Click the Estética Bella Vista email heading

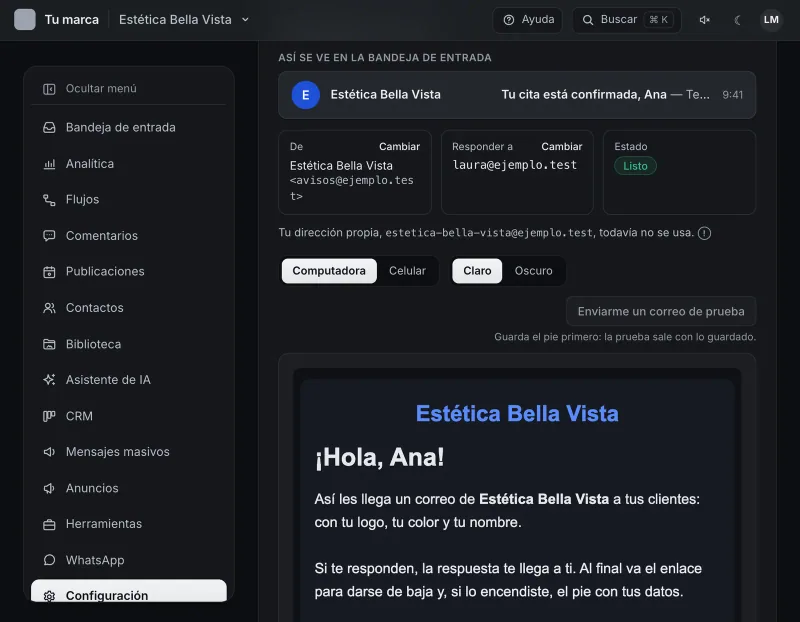517,413
